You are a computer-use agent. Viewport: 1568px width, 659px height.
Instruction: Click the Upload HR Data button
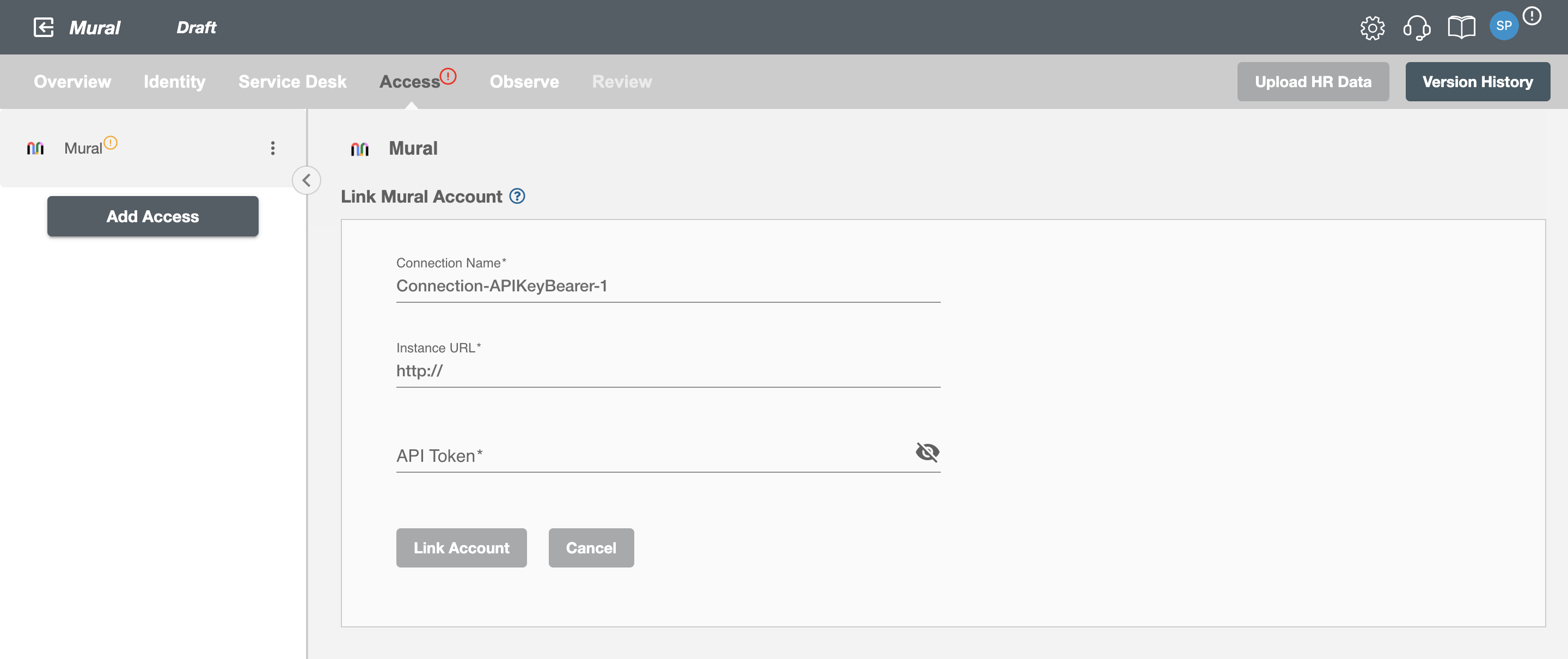click(x=1313, y=82)
